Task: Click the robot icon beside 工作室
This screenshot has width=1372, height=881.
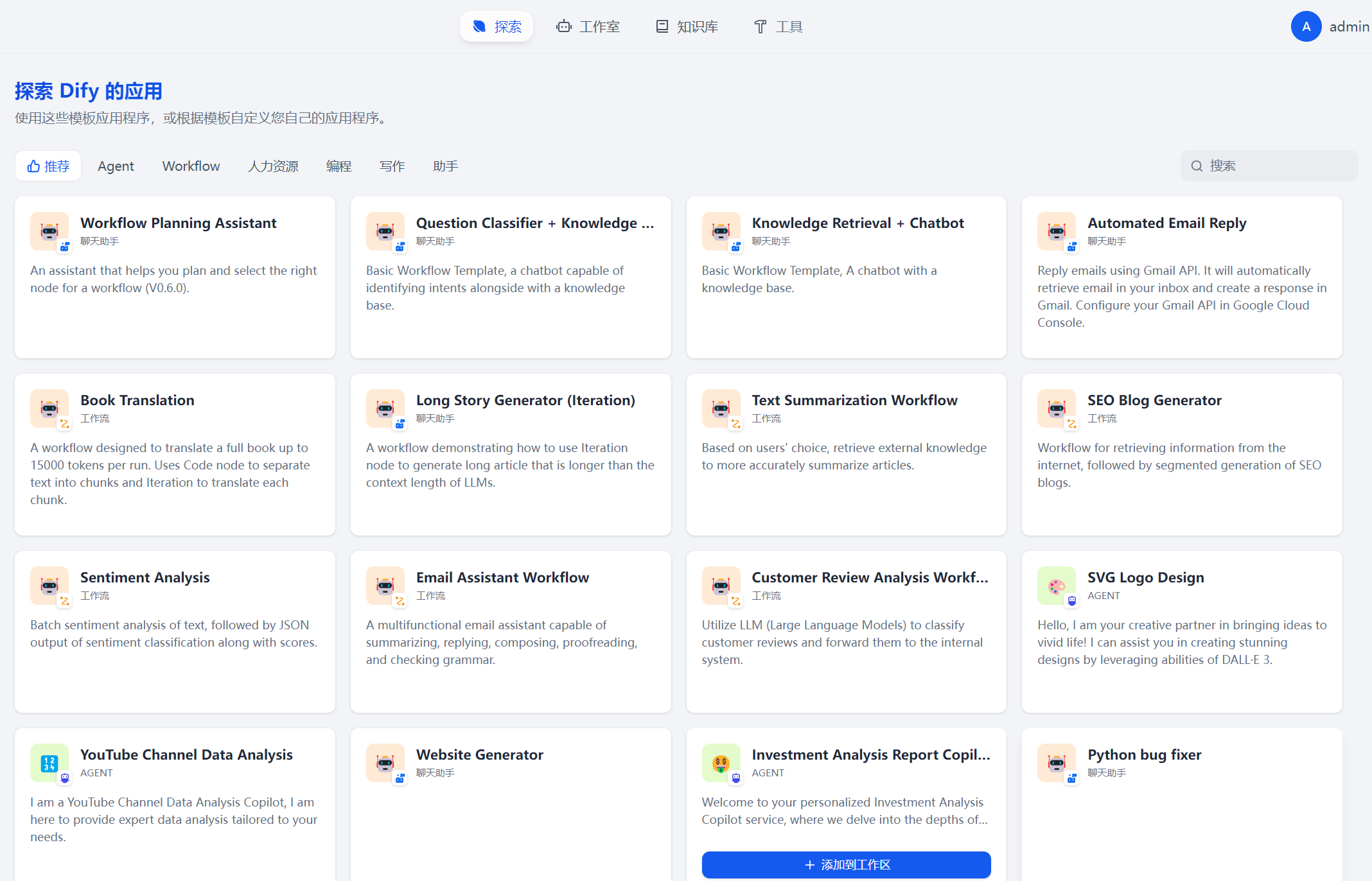Action: (564, 26)
